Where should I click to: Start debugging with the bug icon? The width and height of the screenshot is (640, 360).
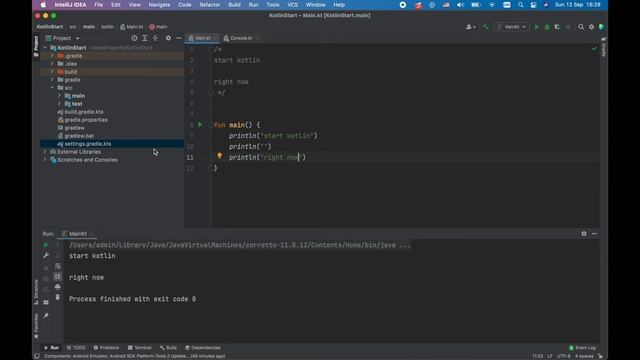(547, 27)
